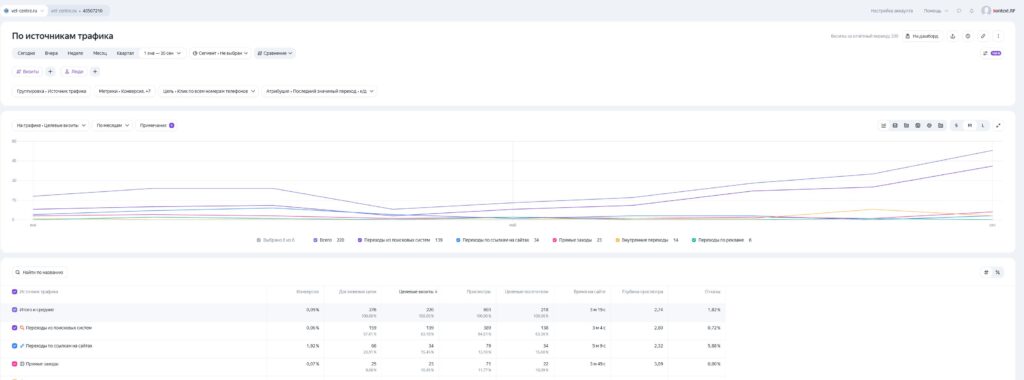Open the date range picker '1 янв — 20 сен'
This screenshot has width=1024, height=380.
163,54
